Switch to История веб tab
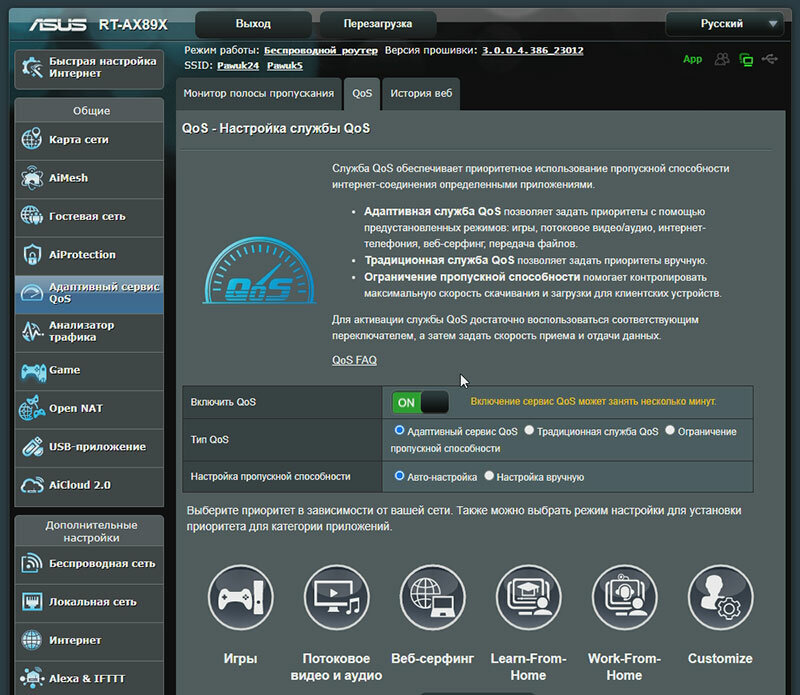The image size is (800, 695). pyautogui.click(x=421, y=93)
